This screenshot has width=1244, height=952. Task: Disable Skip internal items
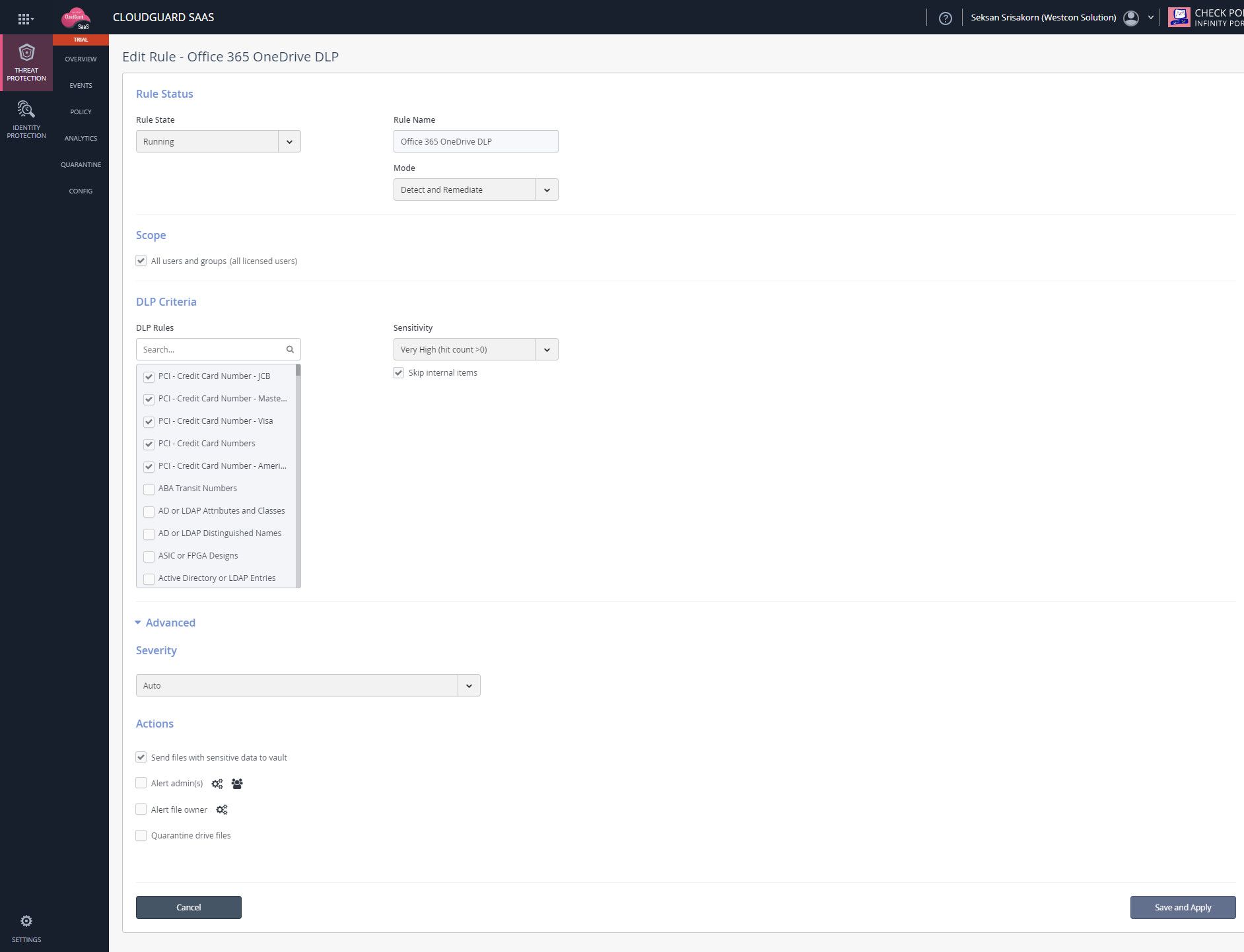tap(398, 372)
